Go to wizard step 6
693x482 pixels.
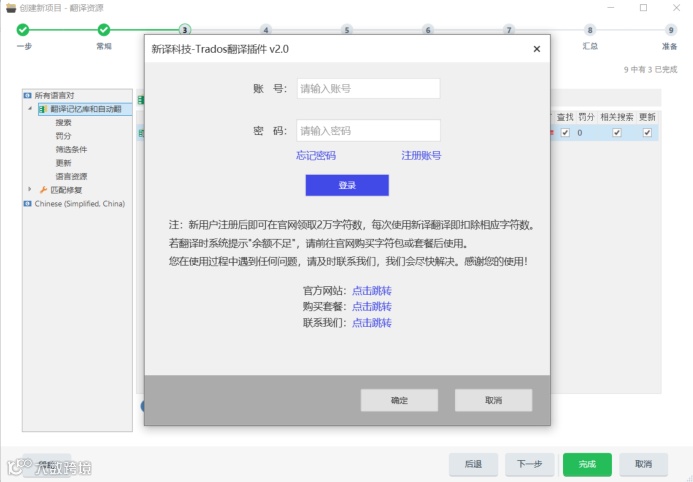[428, 30]
